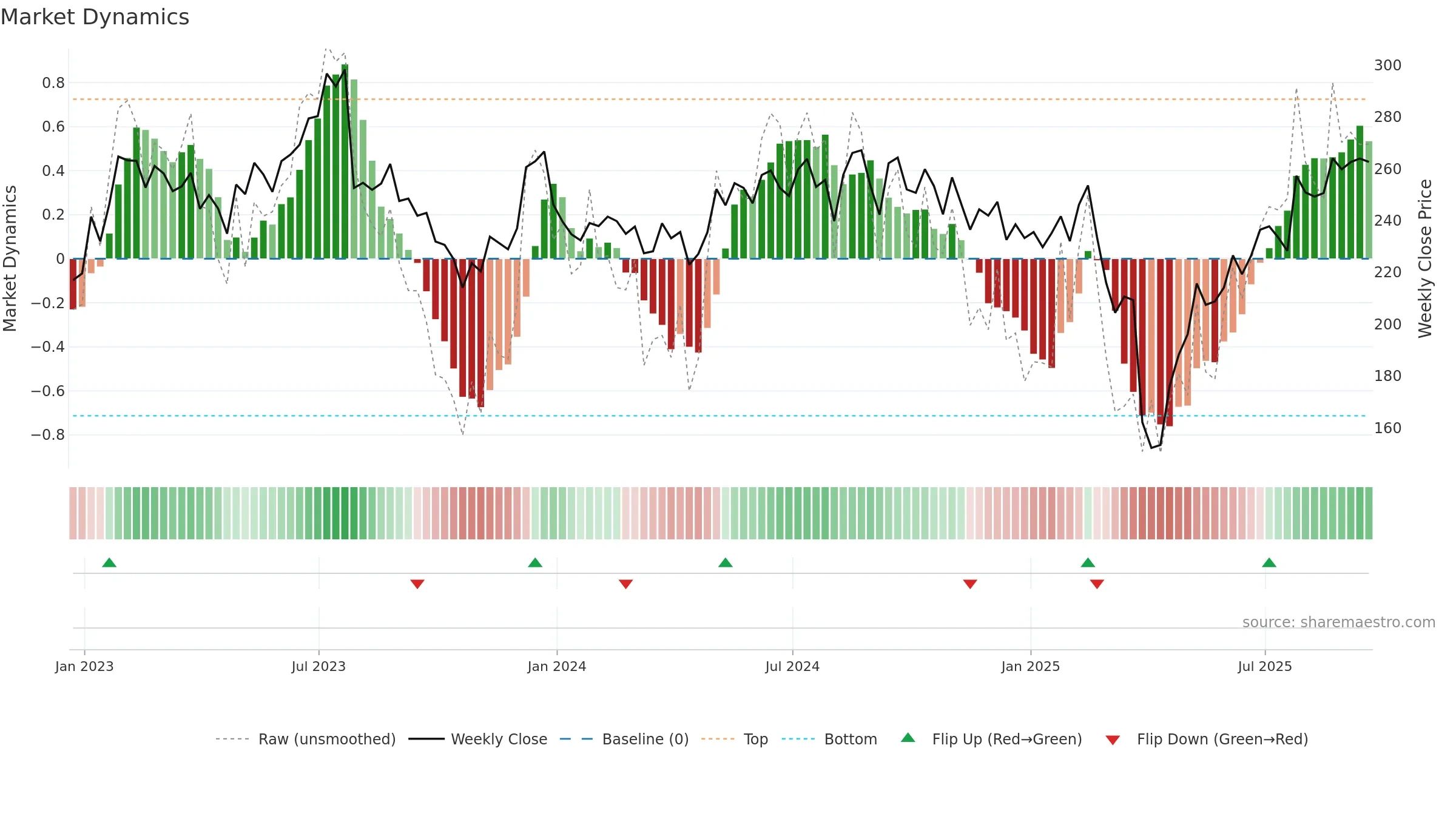The width and height of the screenshot is (1456, 819).
Task: Click the orange dashed Top threshold line
Action: (x=719, y=99)
